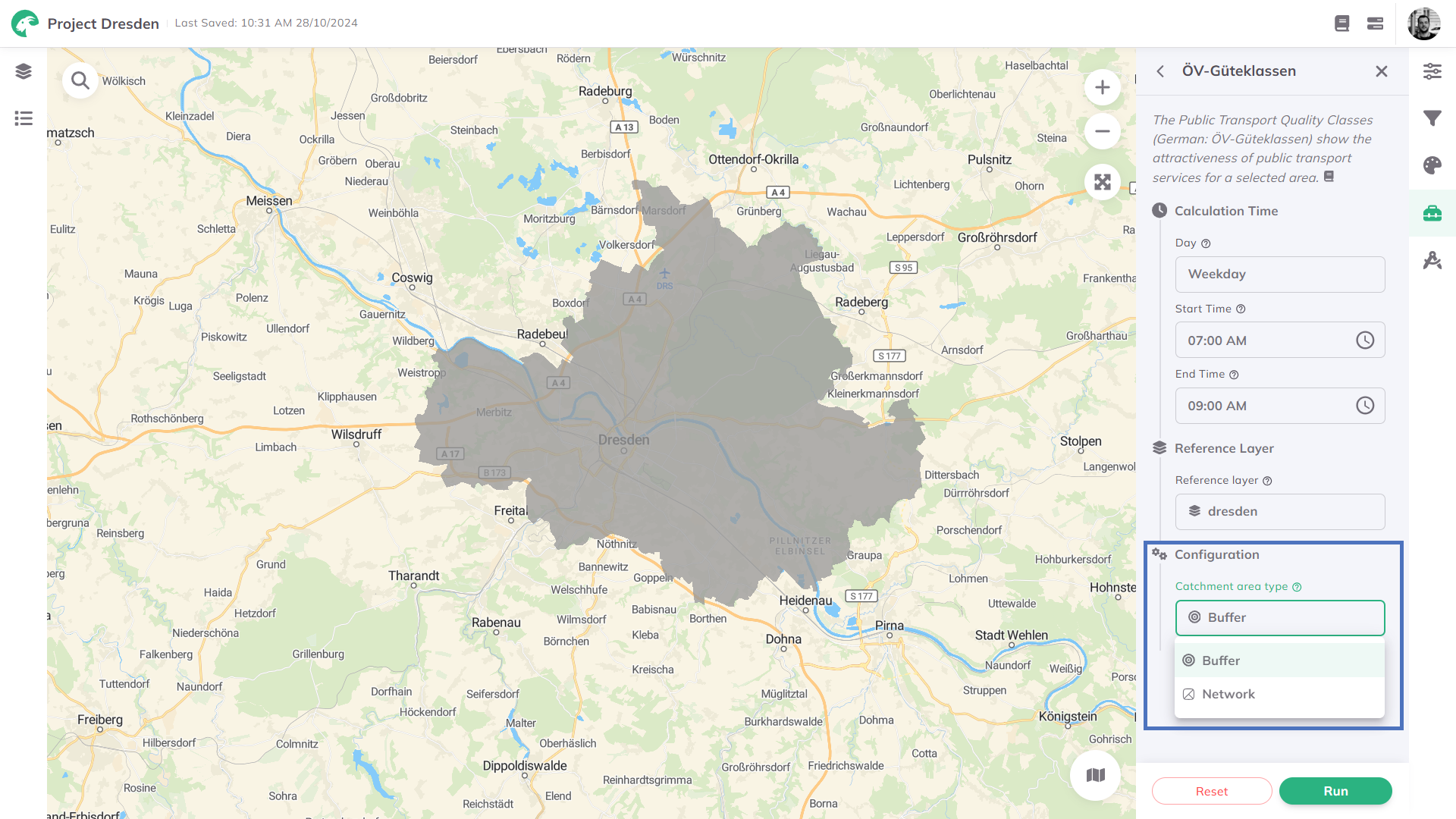The image size is (1456, 819).
Task: Expand the Catchment area type dropdown
Action: click(1281, 617)
